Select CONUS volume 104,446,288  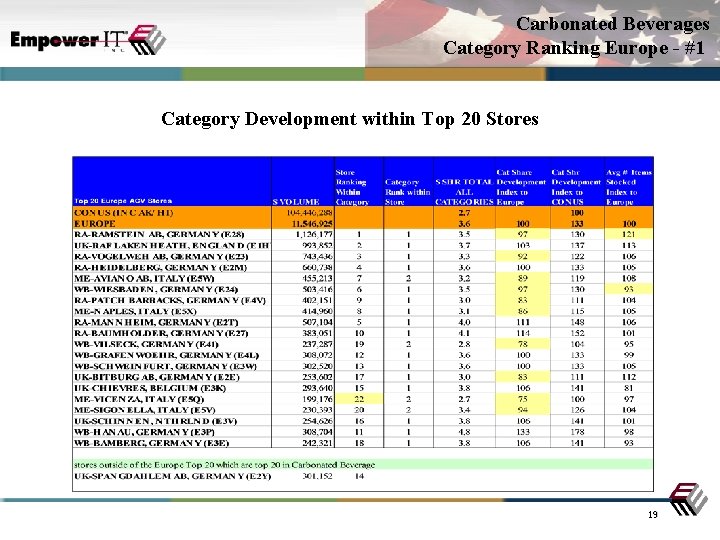pos(309,213)
